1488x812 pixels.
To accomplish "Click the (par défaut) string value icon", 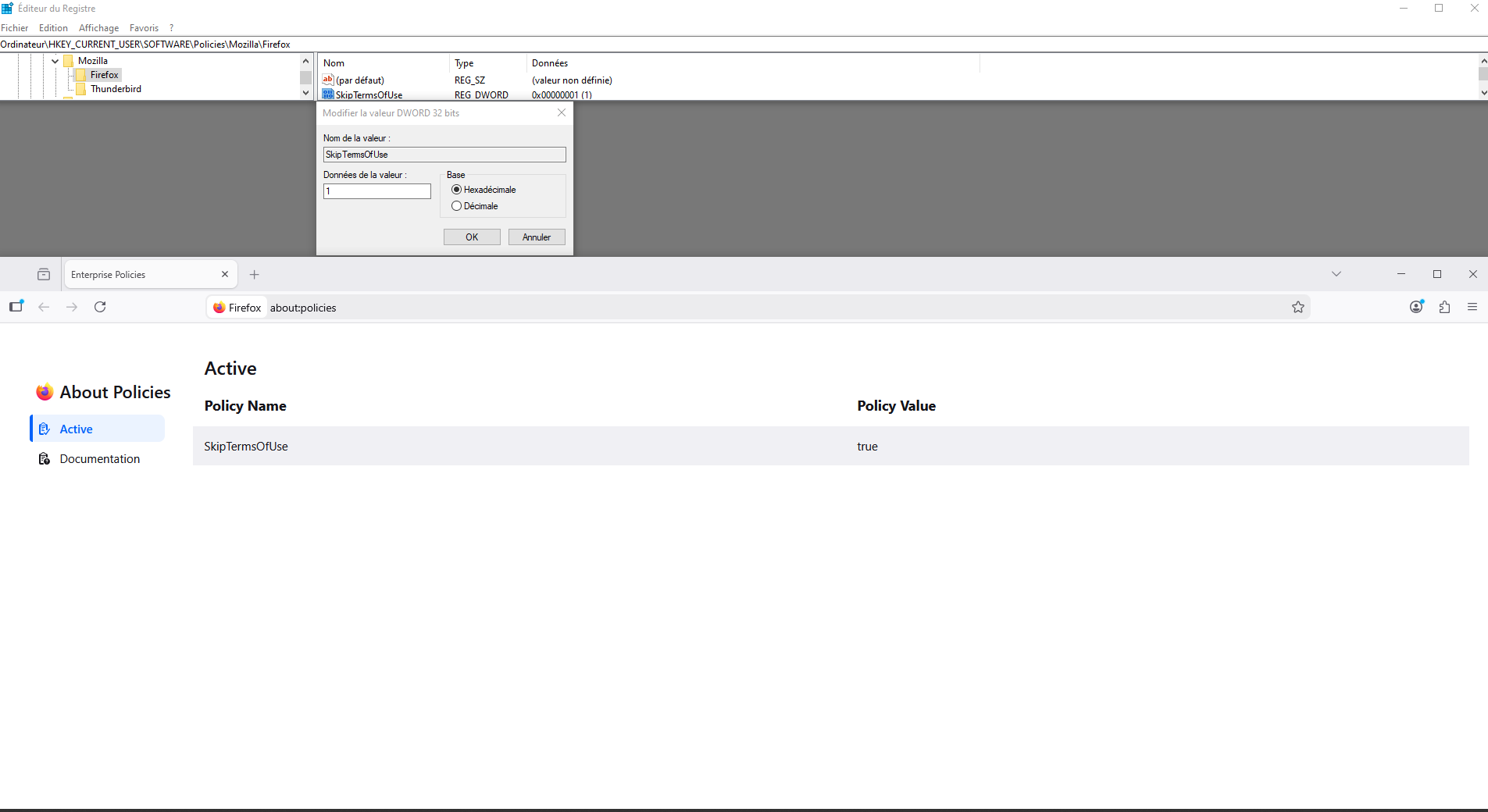I will (328, 80).
